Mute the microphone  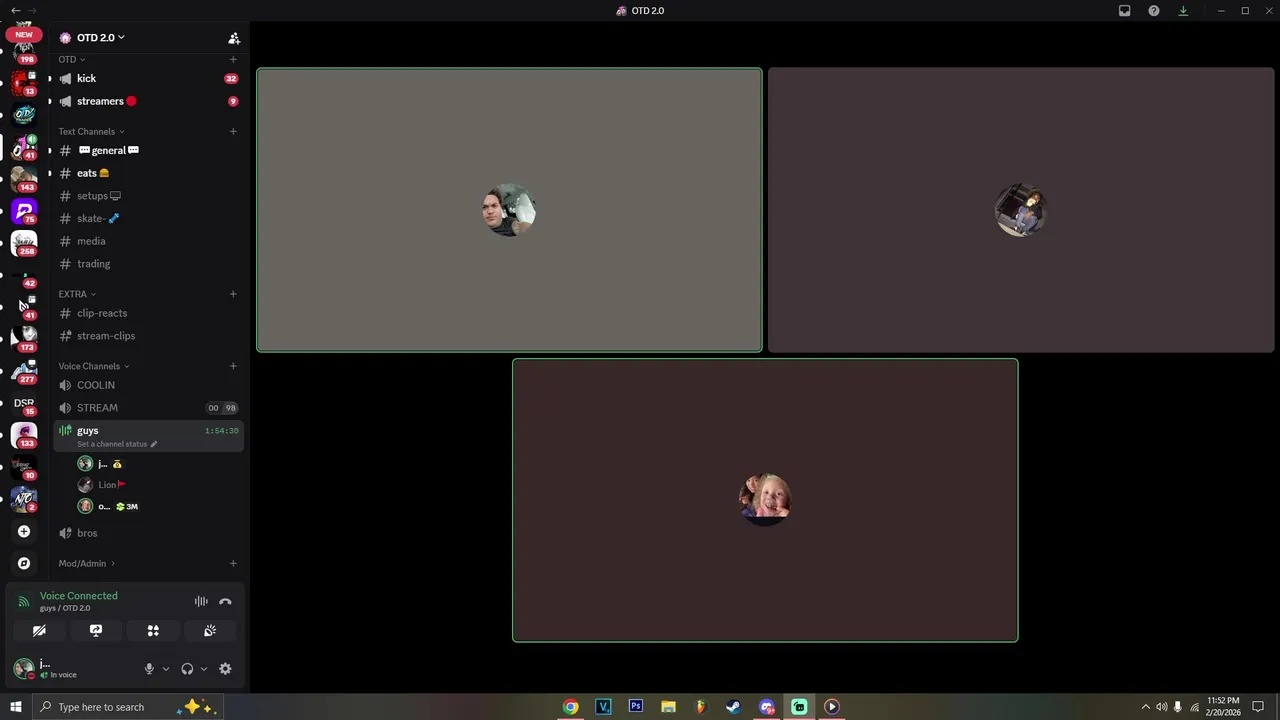tap(149, 669)
